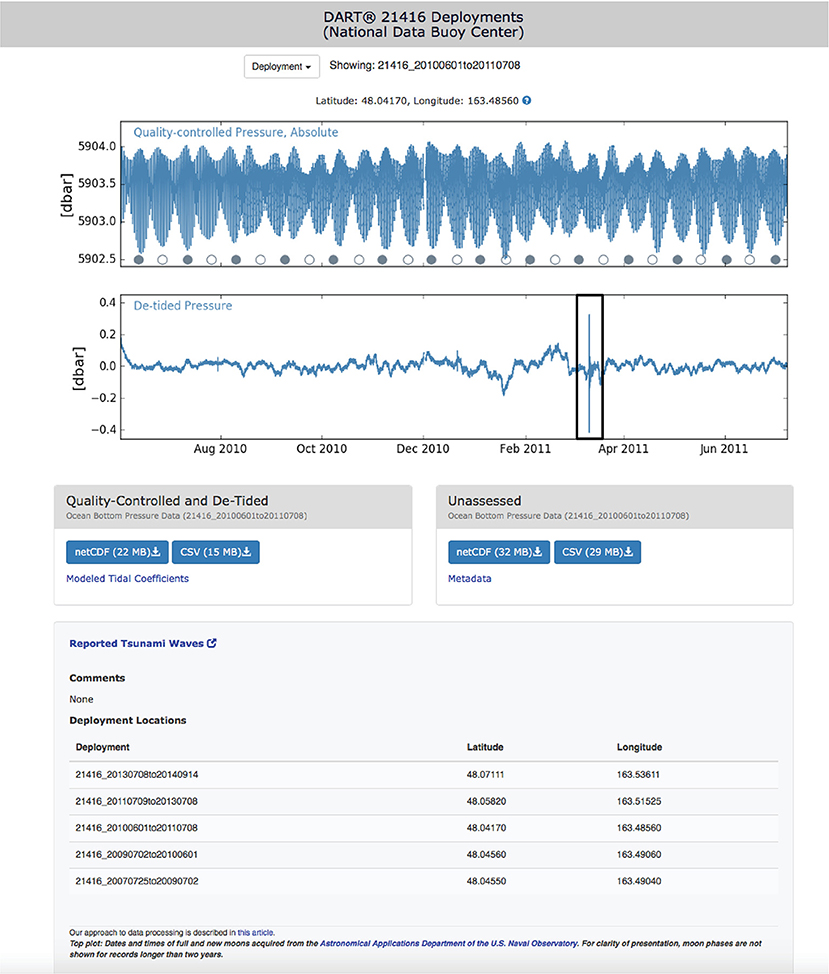Click the De-tided Pressure plot title
829x974 pixels.
pyautogui.click(x=183, y=306)
